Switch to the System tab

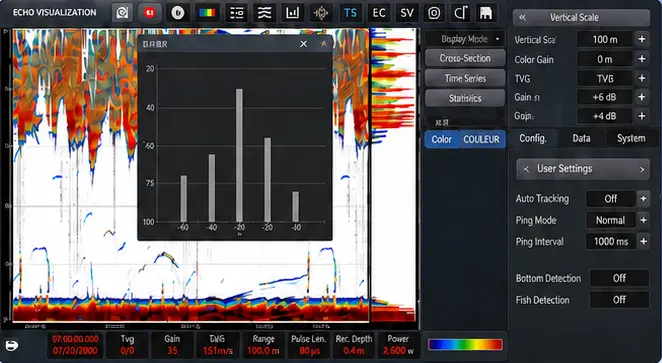tap(631, 138)
